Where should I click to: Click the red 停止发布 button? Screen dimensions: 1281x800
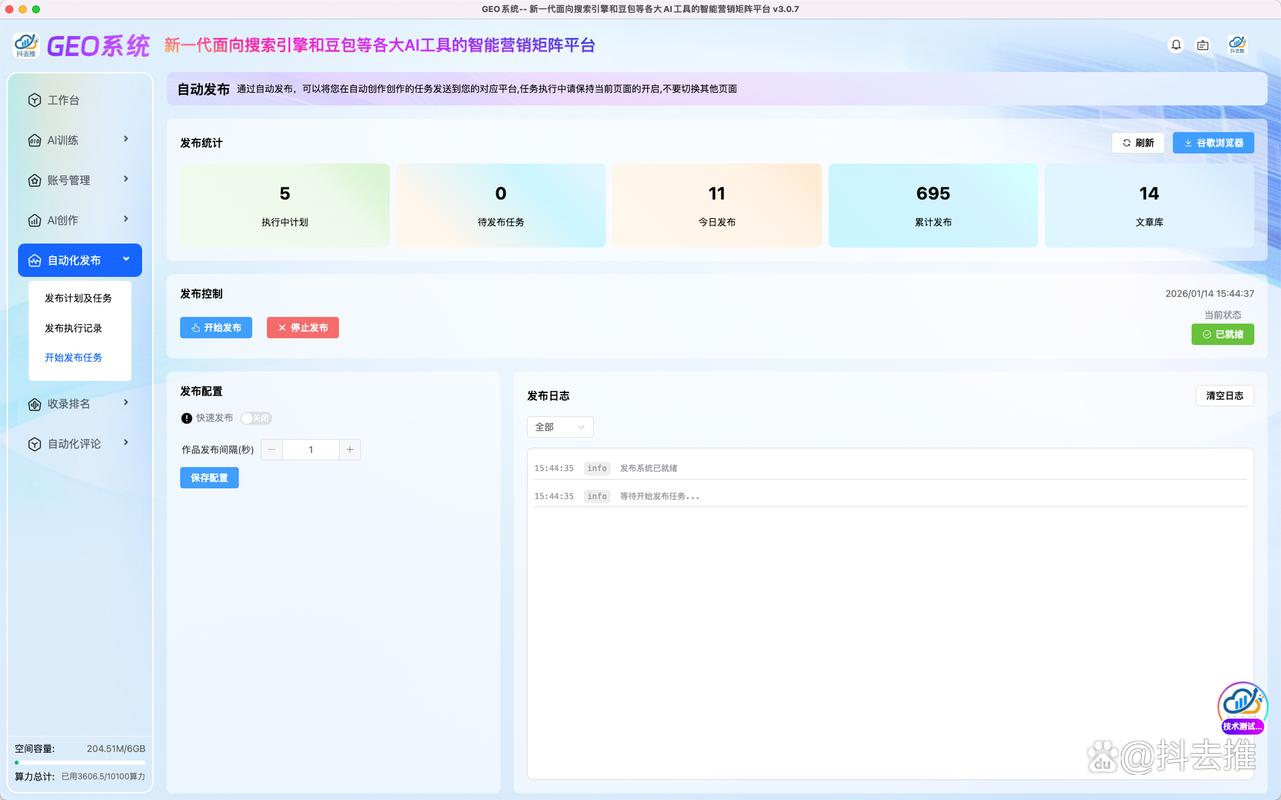[303, 327]
